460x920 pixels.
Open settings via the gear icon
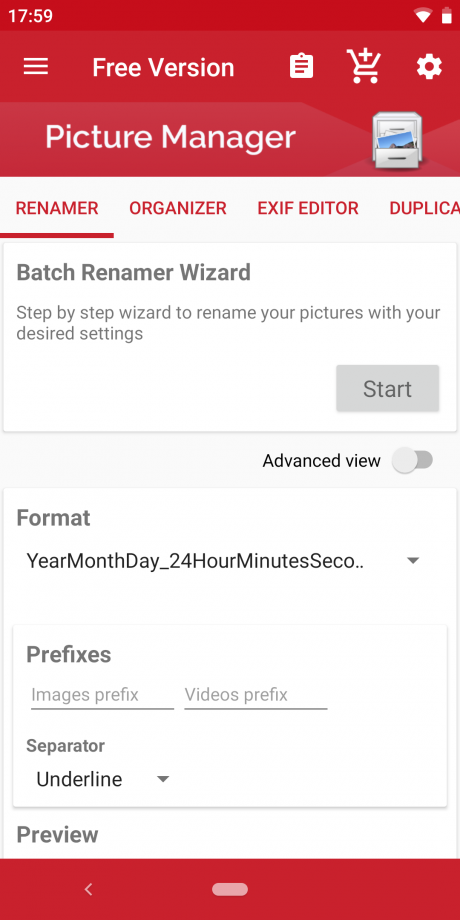[x=429, y=67]
